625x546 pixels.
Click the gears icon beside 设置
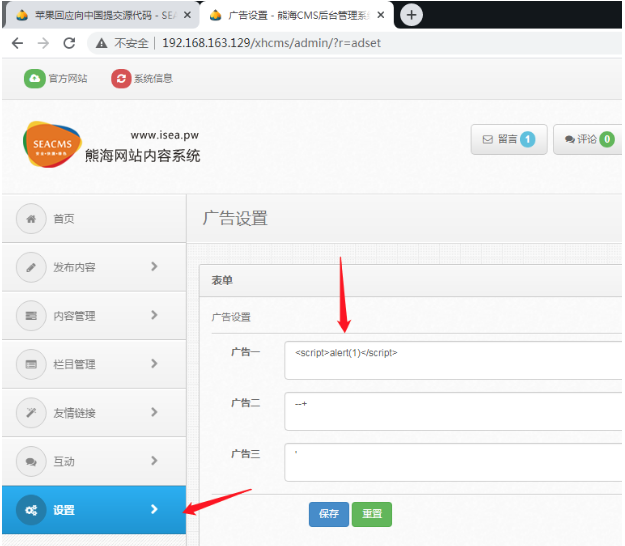(x=31, y=510)
